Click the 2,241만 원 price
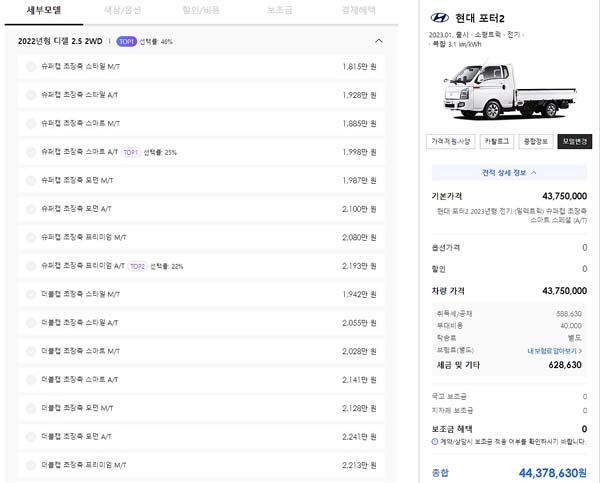Image resolution: width=600 pixels, height=483 pixels. [359, 437]
